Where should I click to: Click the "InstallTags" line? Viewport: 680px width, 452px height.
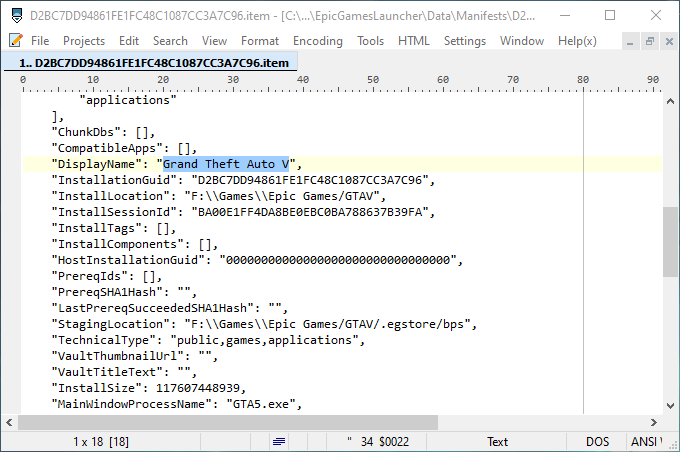click(x=114, y=228)
